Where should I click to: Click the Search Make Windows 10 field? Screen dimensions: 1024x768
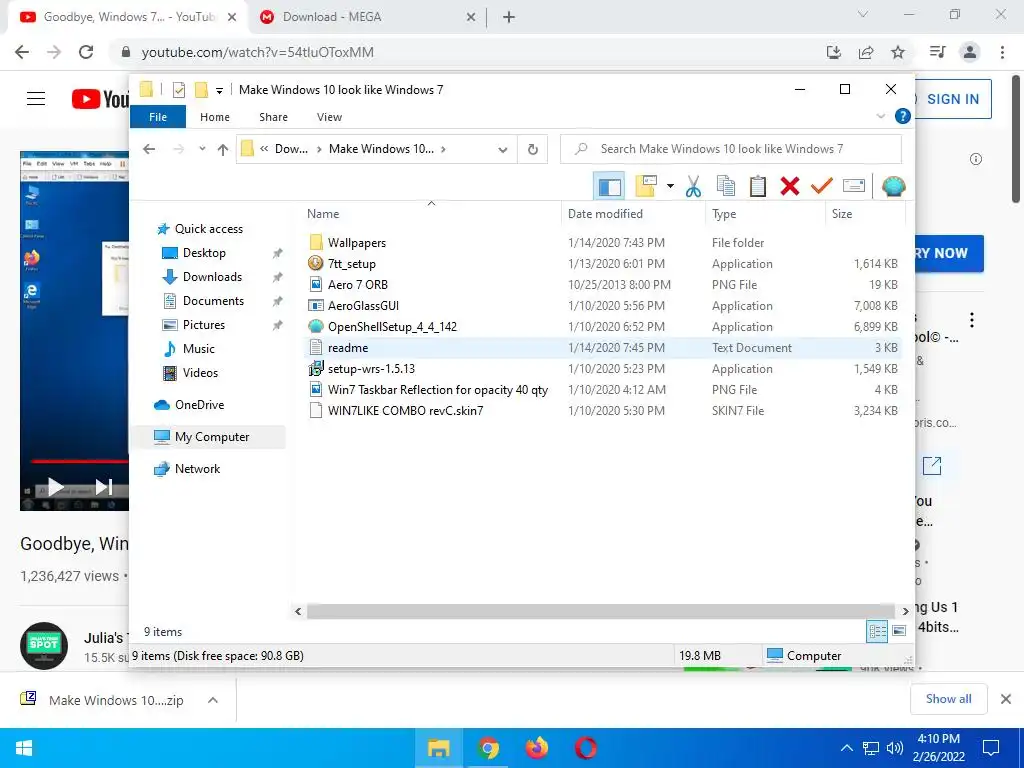tap(731, 149)
